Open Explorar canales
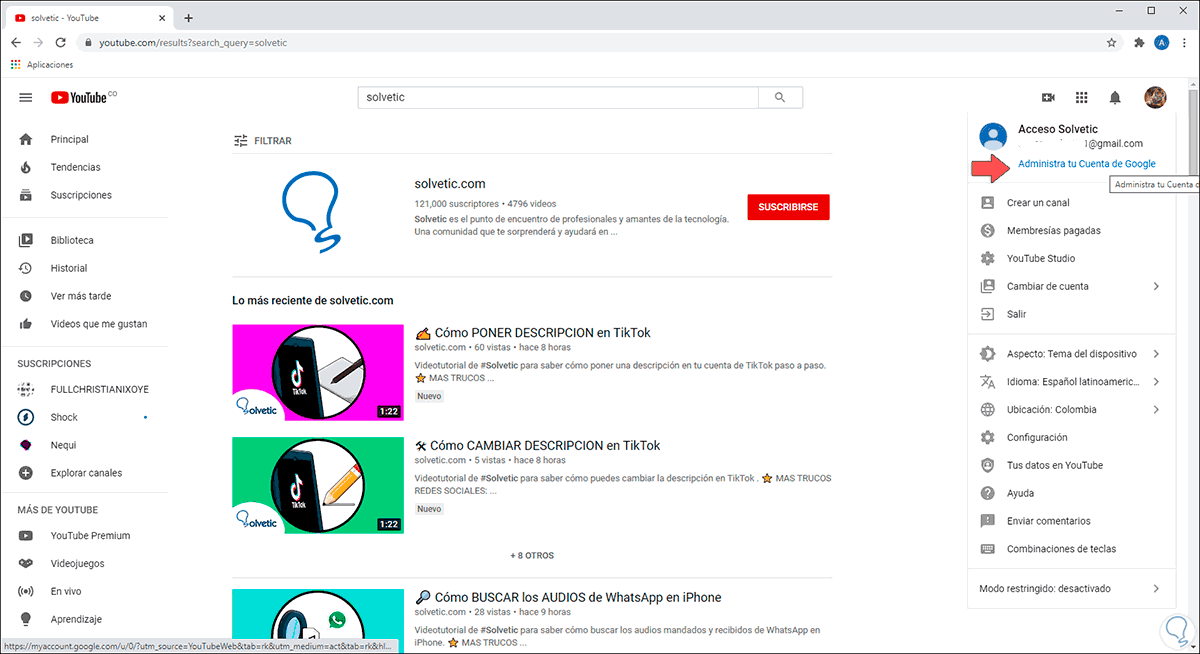The height and width of the screenshot is (654, 1200). coord(84,473)
